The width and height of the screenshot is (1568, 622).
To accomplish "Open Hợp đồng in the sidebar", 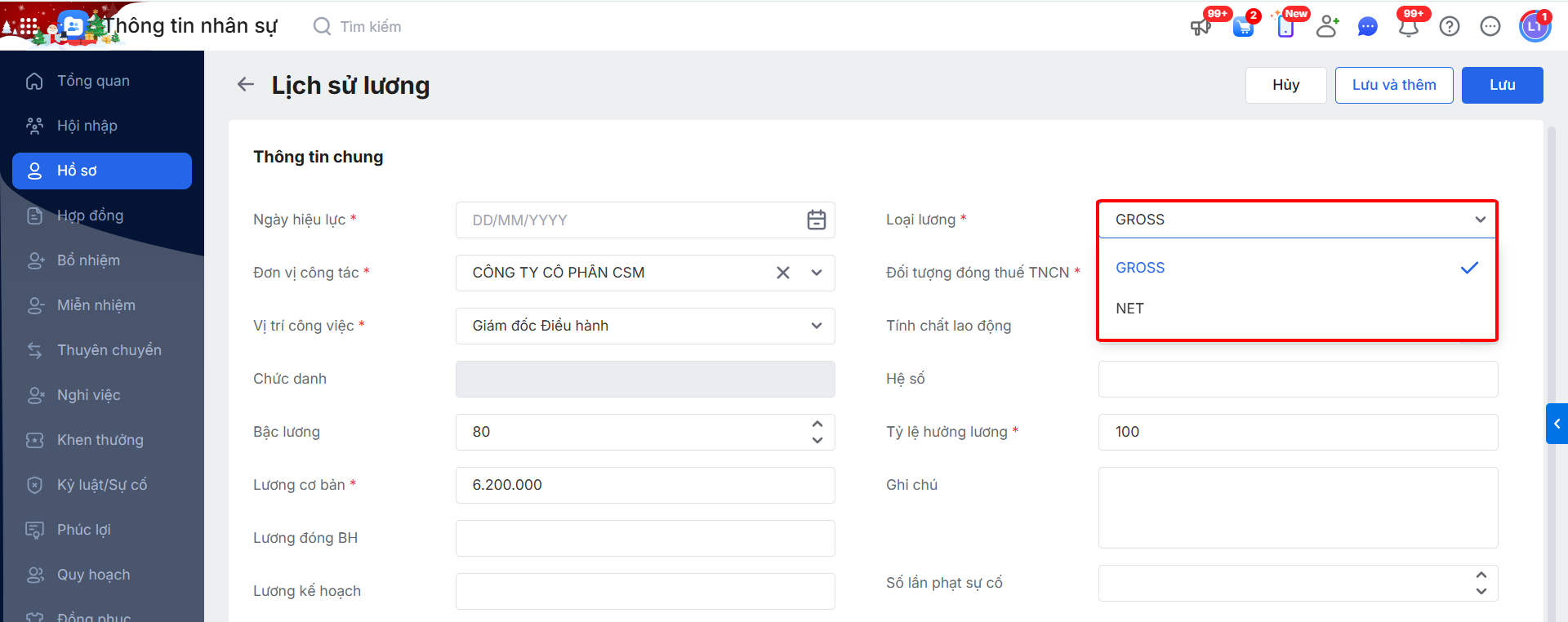I will [x=90, y=215].
